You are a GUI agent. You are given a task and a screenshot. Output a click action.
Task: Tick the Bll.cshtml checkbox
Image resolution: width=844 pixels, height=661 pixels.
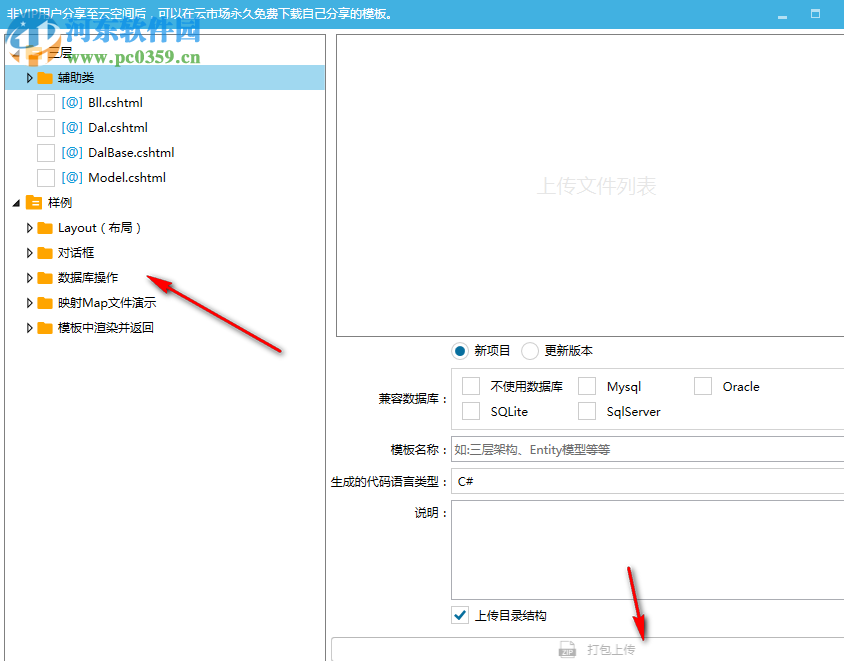(46, 103)
